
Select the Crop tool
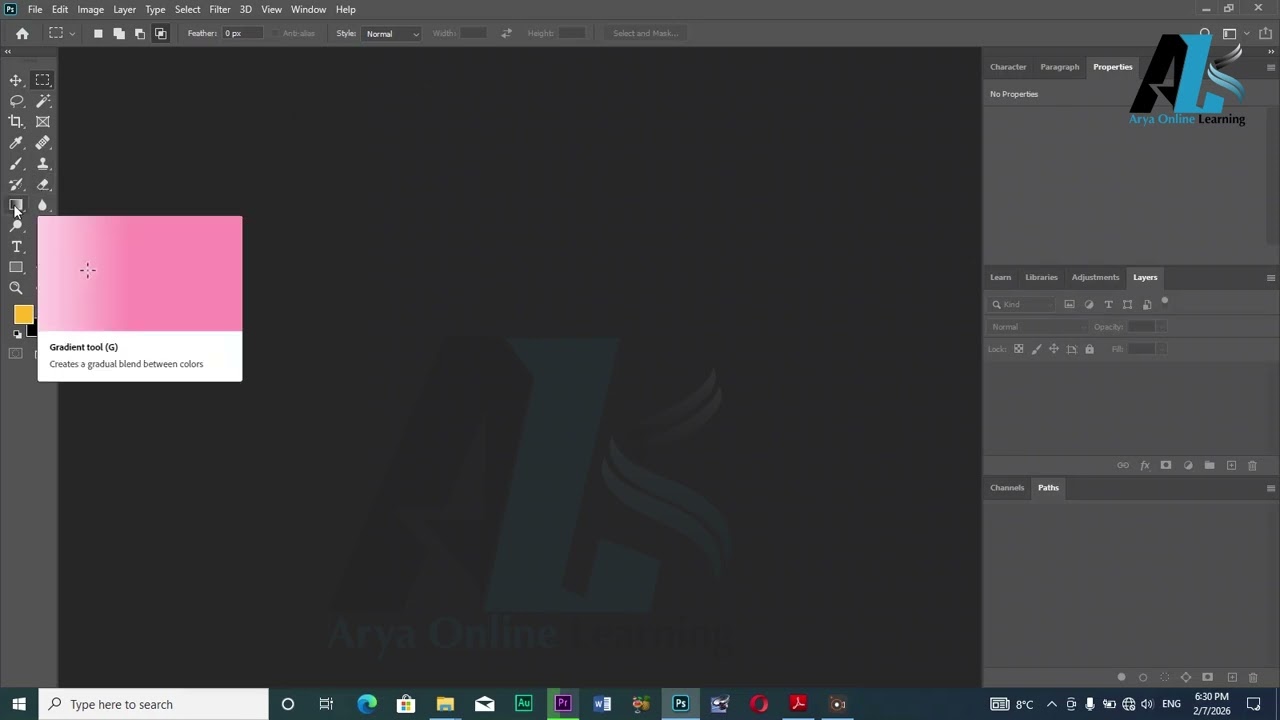(x=16, y=122)
